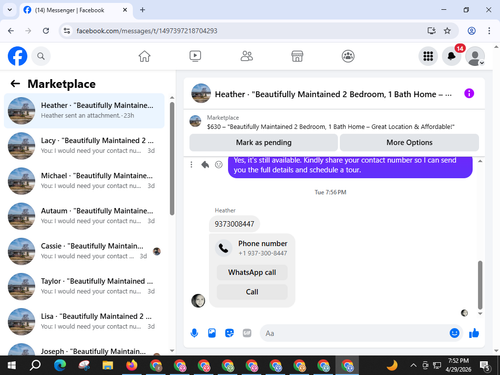500x375 pixels.
Task: Open Cassie conversation in list
Action: click(x=84, y=251)
